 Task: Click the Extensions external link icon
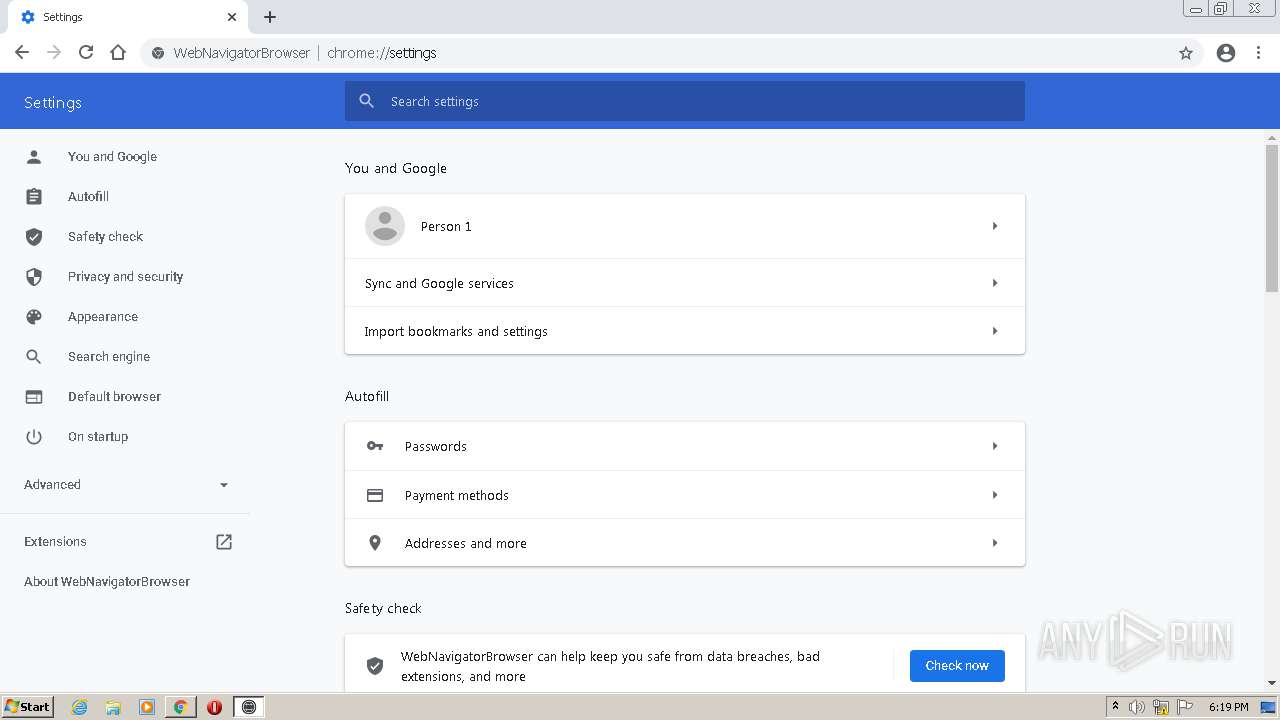pos(224,542)
